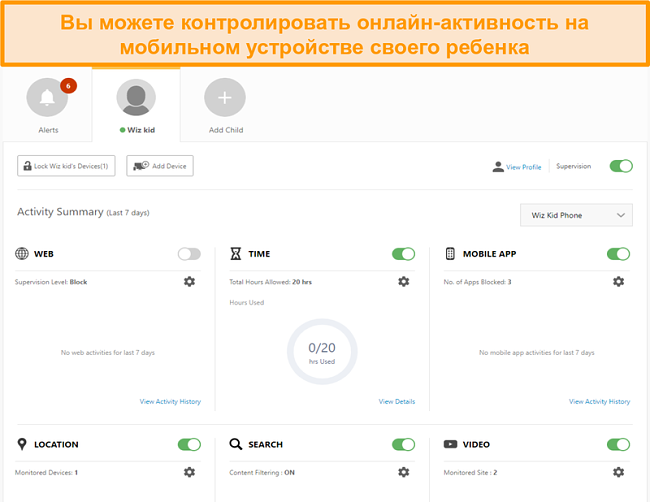This screenshot has width=650, height=502.
Task: Click 'Content Filtering : ON' text
Action: tap(262, 473)
